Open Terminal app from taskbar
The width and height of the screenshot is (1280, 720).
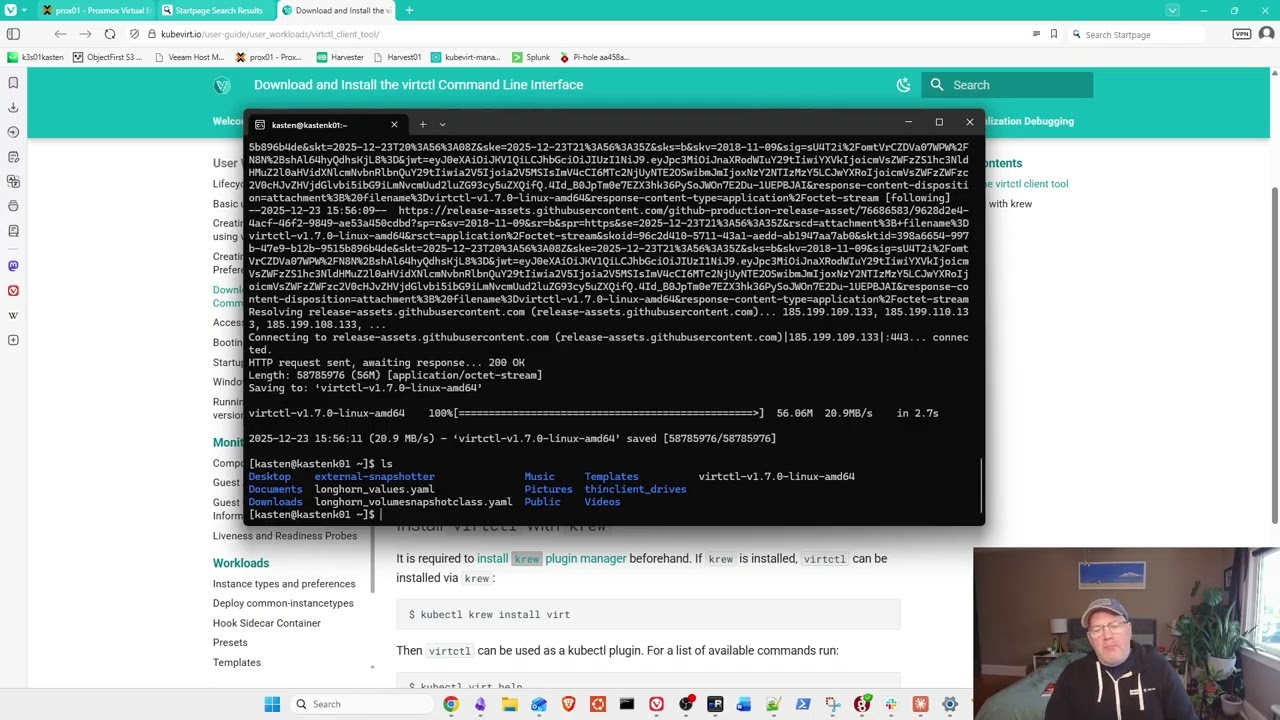627,704
